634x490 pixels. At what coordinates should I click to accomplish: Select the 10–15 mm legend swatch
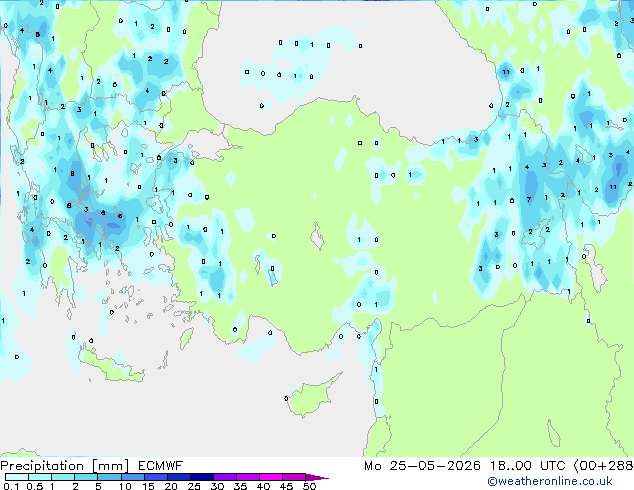coord(132,477)
